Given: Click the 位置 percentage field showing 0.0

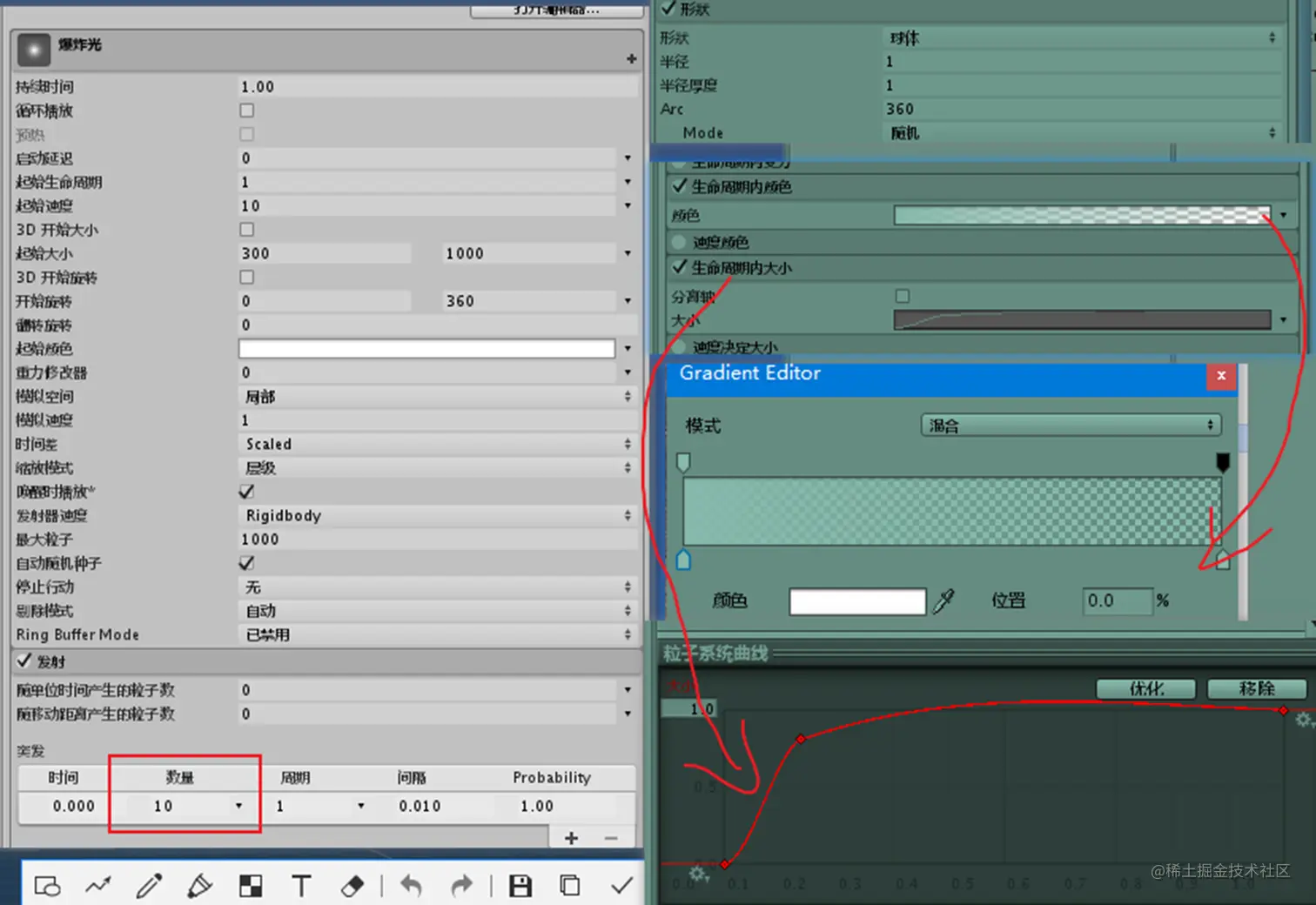Looking at the screenshot, I should point(1118,600).
